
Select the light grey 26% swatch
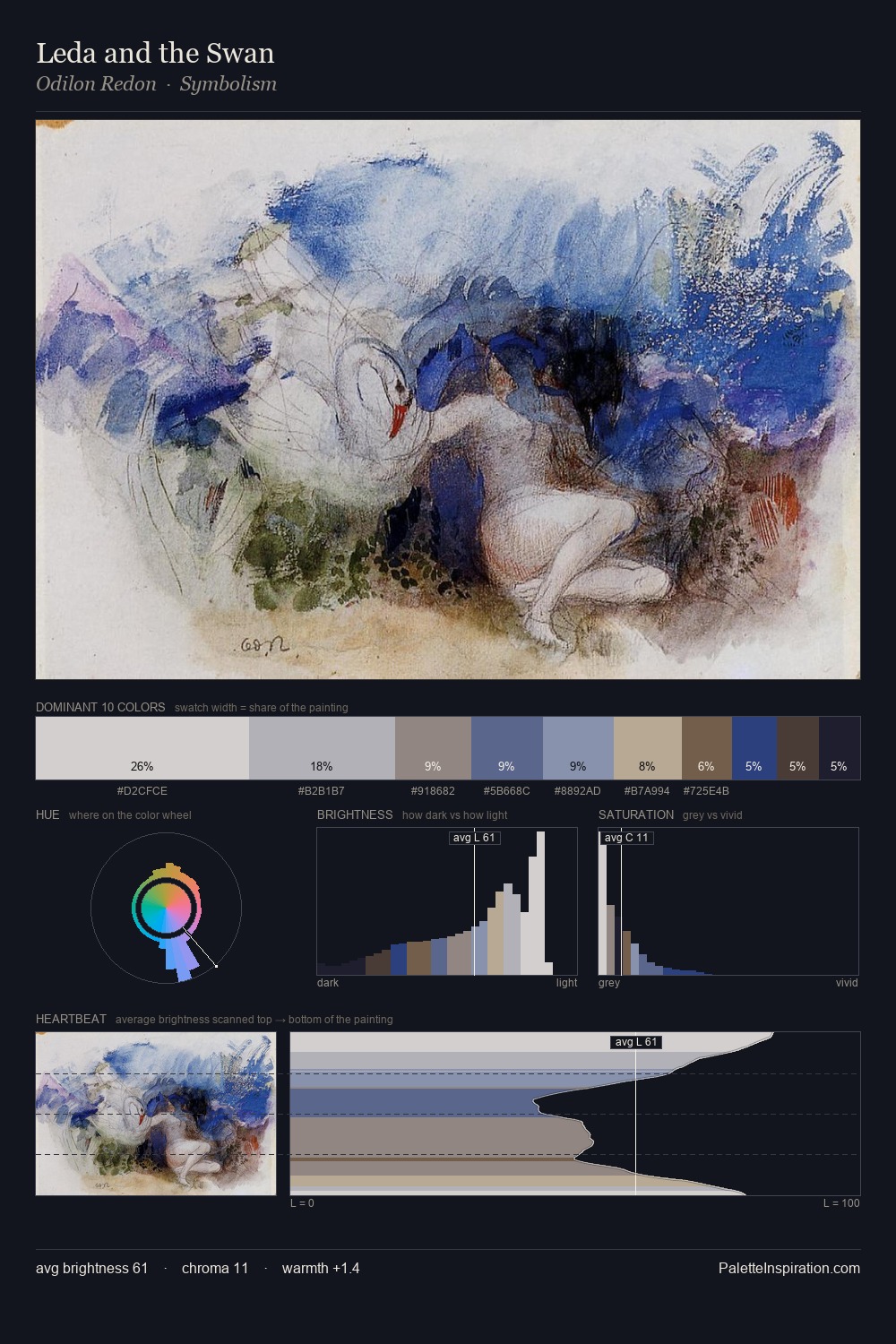(142, 748)
